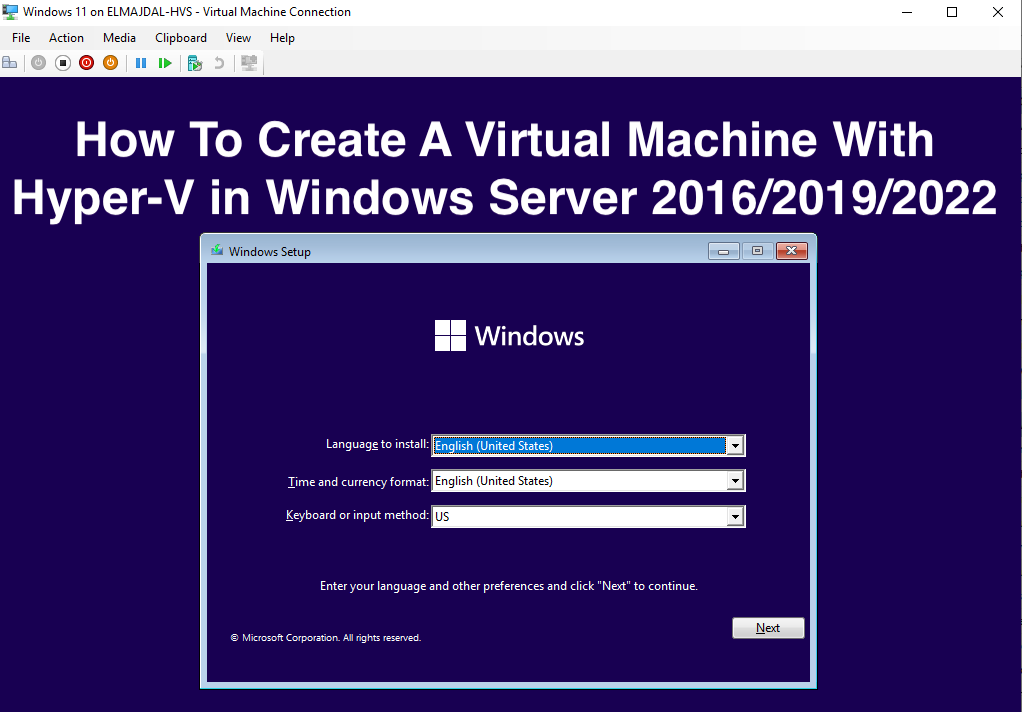This screenshot has height=712, width=1022.
Task: Send Ctrl+Alt+Delete using the keyboard toolbar icon
Action: point(10,63)
